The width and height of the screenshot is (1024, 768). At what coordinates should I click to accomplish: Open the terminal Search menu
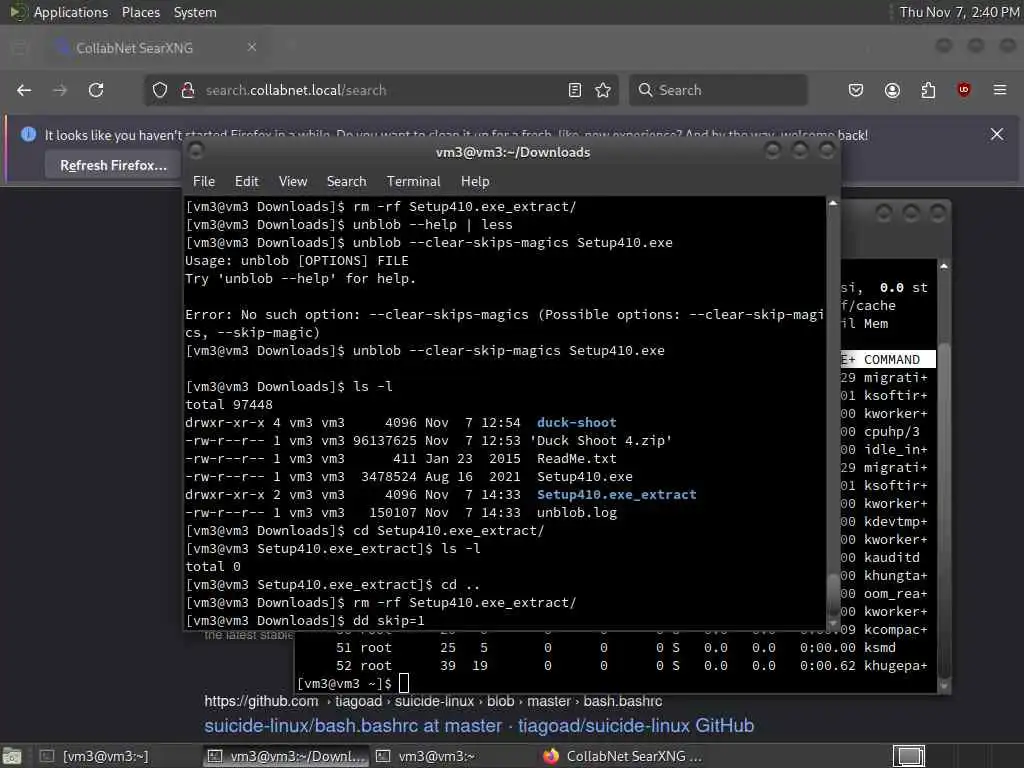[346, 182]
